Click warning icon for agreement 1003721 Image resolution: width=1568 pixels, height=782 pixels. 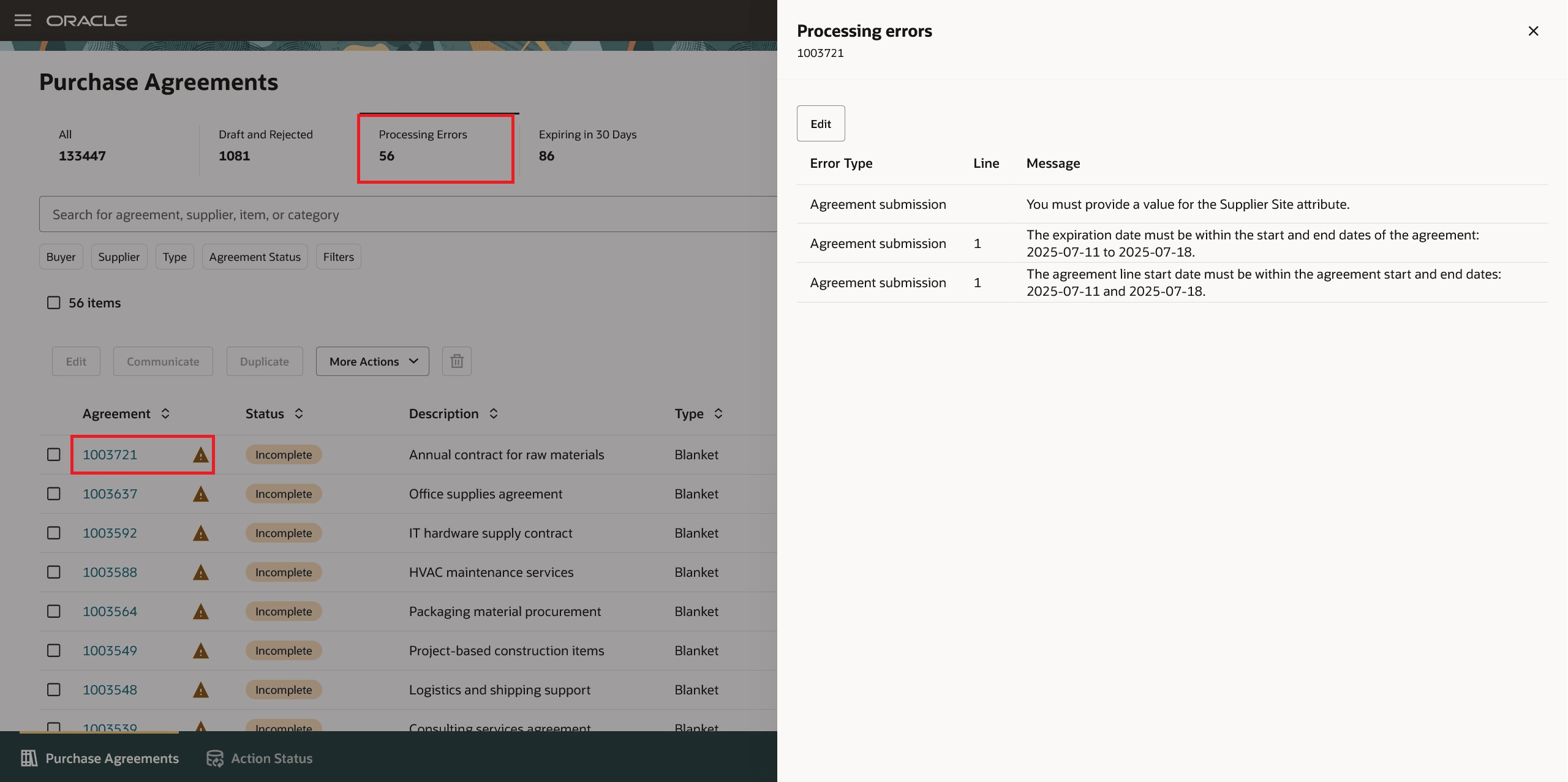pyautogui.click(x=200, y=455)
